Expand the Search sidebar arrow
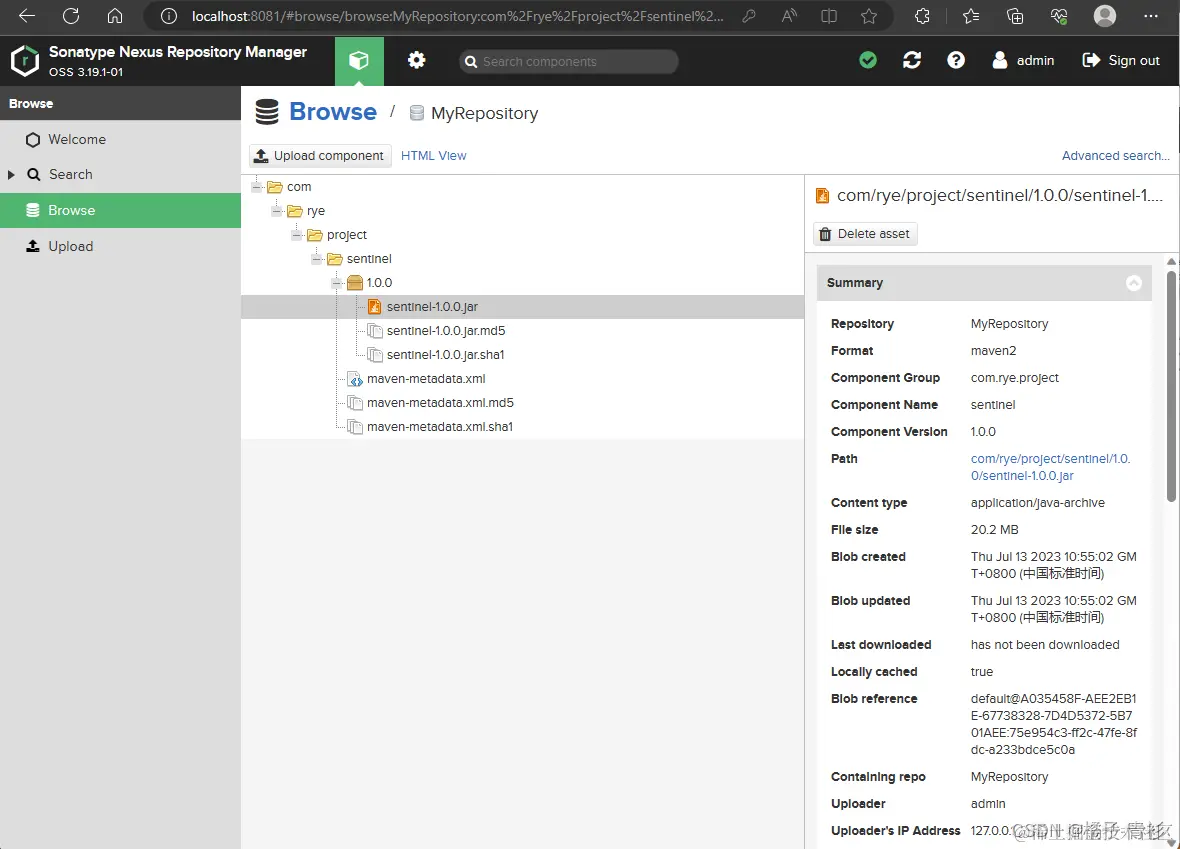This screenshot has width=1180, height=849. (11, 175)
